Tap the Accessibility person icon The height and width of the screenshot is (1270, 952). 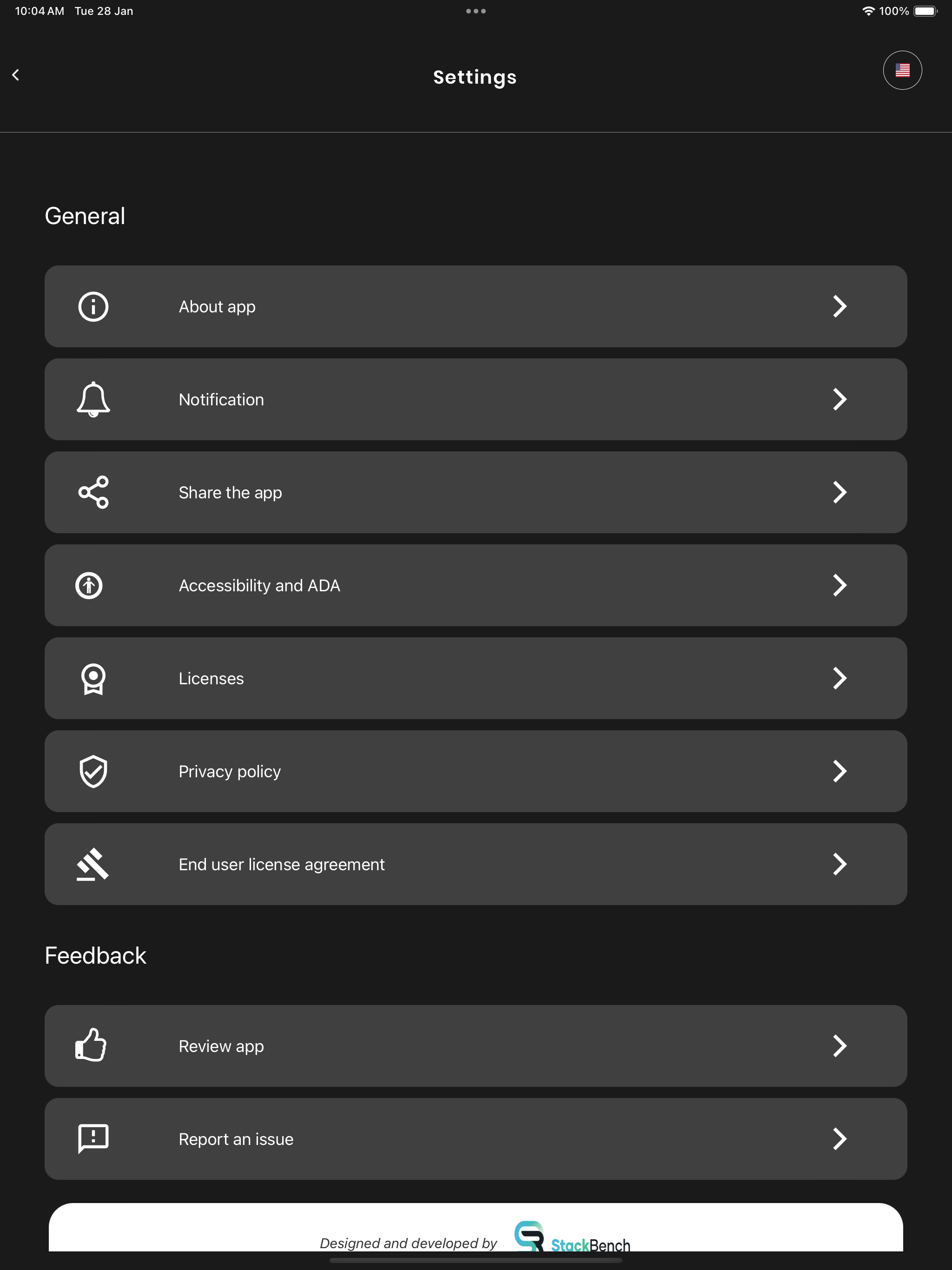click(x=89, y=586)
